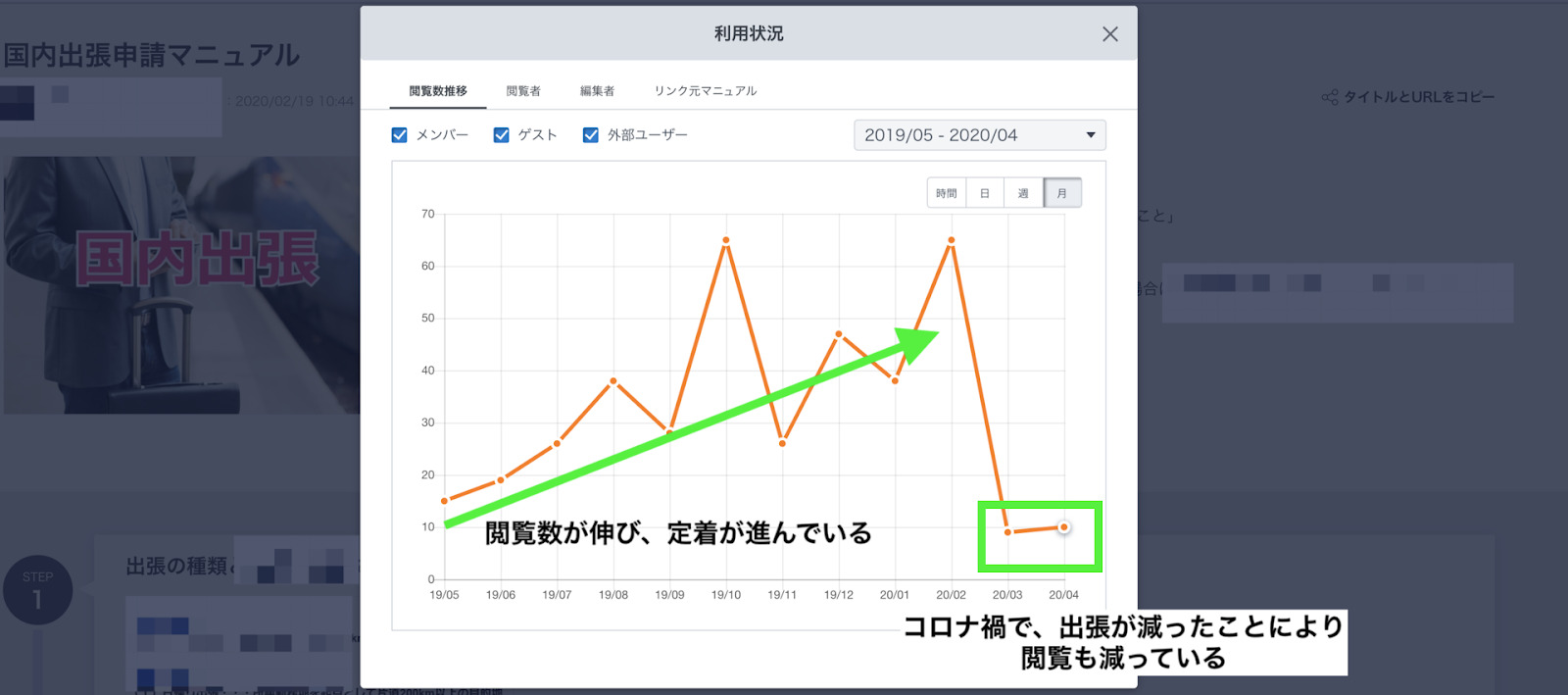Set chart granularity to 日
This screenshot has height=695, width=1568.
pyautogui.click(x=985, y=193)
